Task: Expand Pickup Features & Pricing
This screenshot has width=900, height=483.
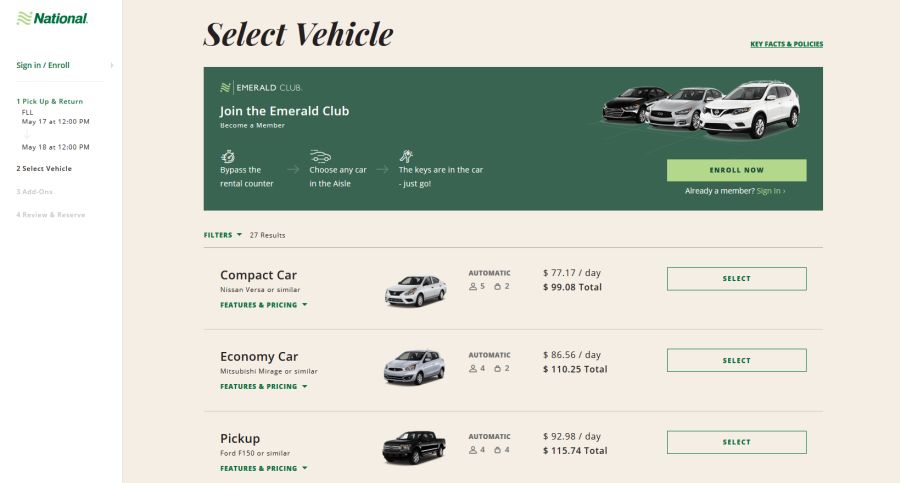Action: click(263, 468)
